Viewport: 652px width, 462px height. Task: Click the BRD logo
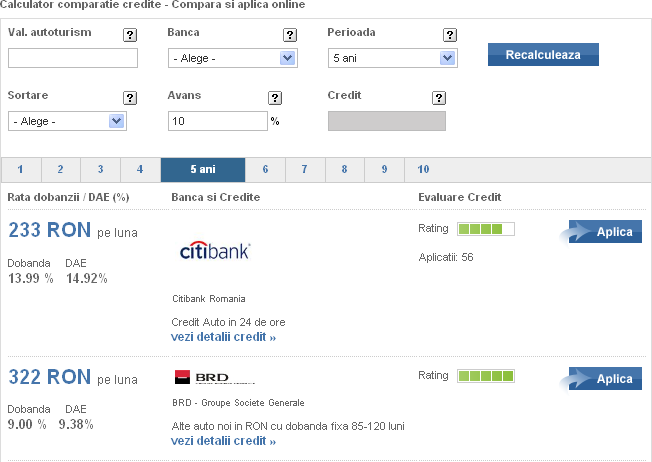(x=215, y=377)
